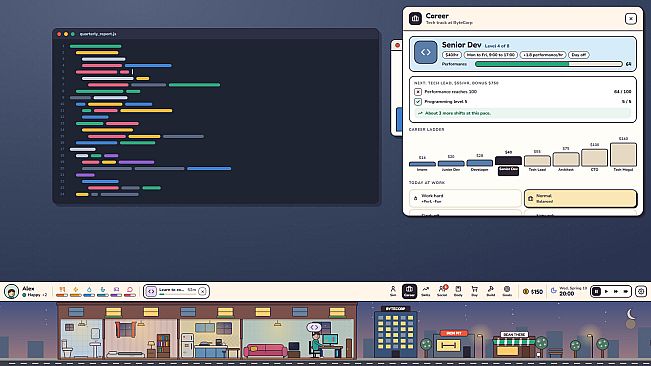Pause the game time
Screen dimensions: 651x366
(x=596, y=291)
